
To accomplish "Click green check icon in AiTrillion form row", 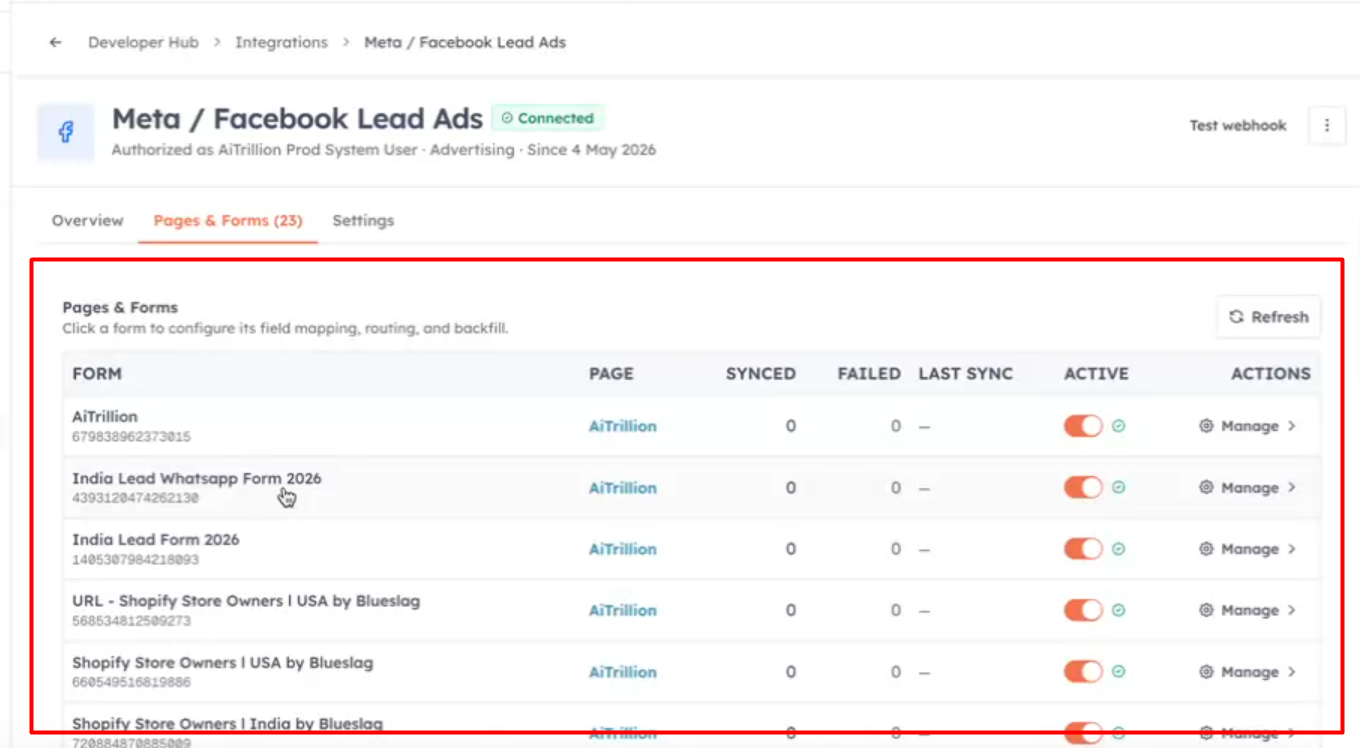I will tap(1119, 426).
